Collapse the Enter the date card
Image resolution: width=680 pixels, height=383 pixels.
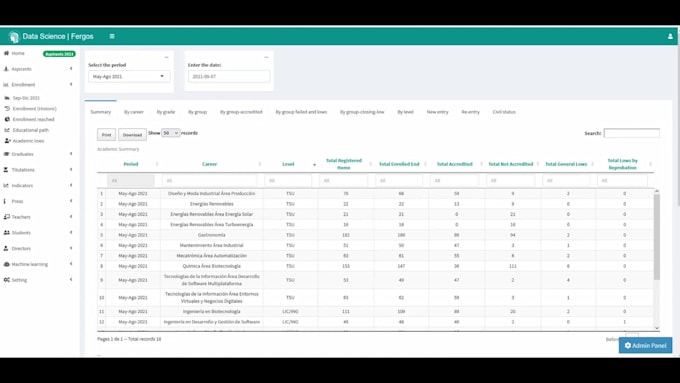point(266,57)
